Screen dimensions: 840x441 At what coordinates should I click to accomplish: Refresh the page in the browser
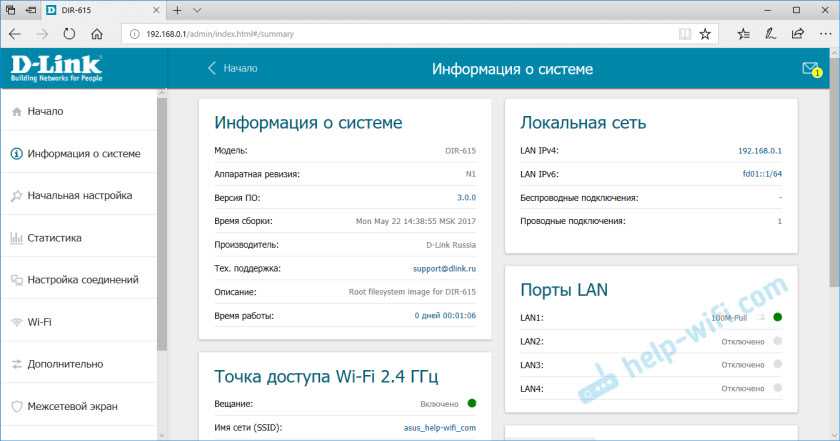pyautogui.click(x=70, y=33)
